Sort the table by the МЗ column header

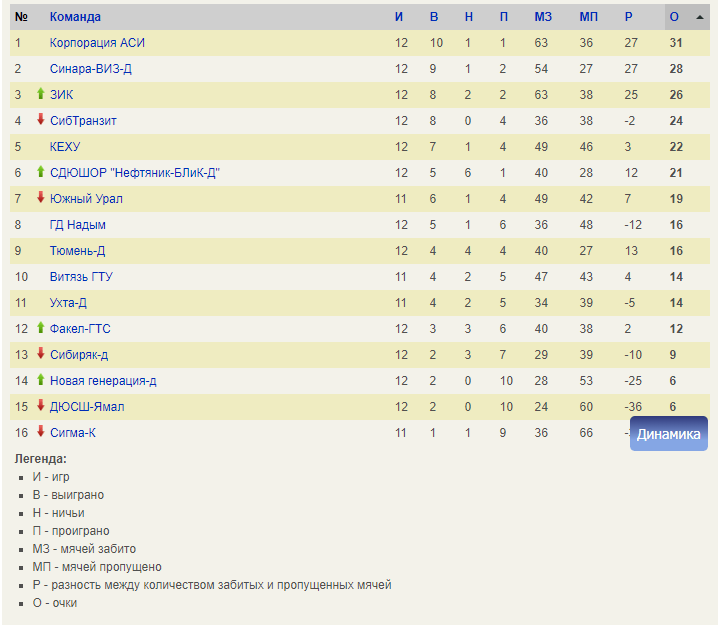(543, 17)
